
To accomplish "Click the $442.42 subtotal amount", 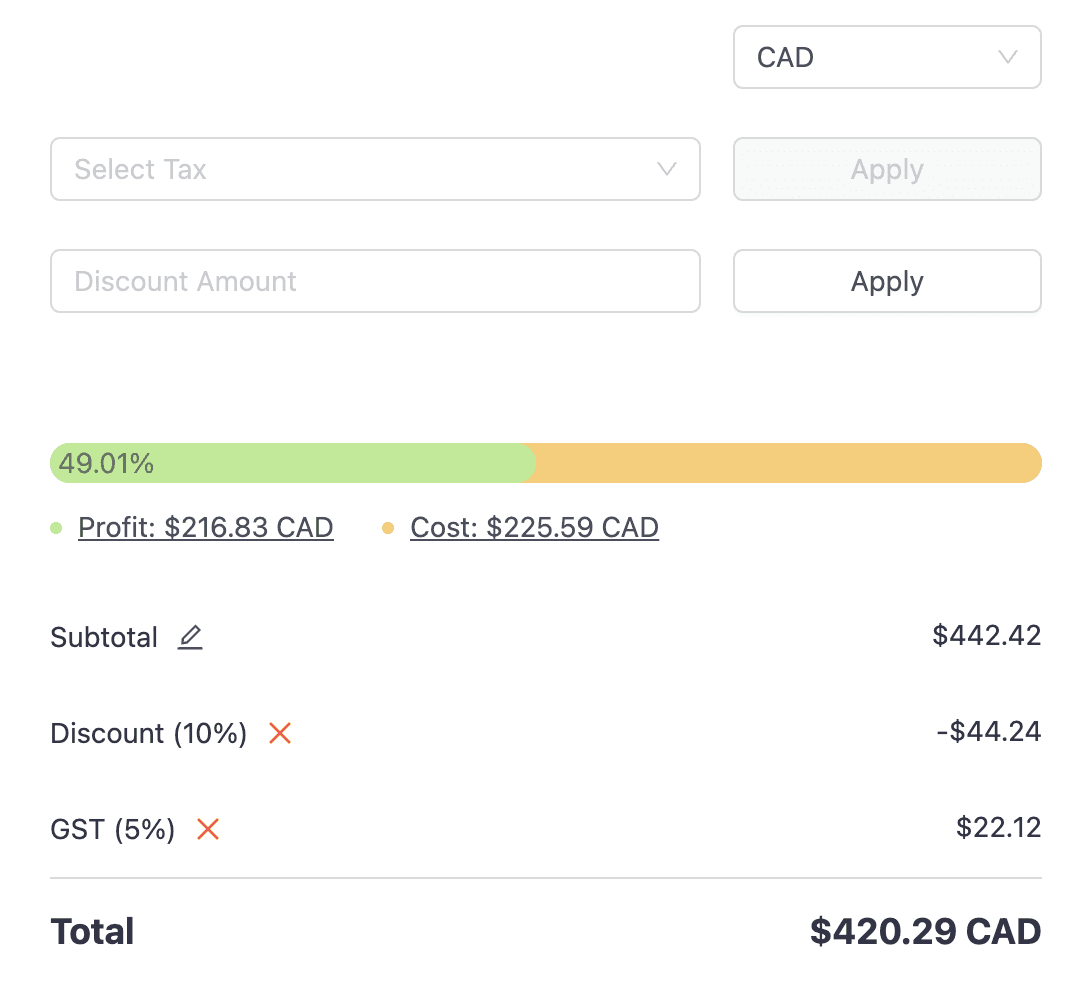I will [986, 635].
